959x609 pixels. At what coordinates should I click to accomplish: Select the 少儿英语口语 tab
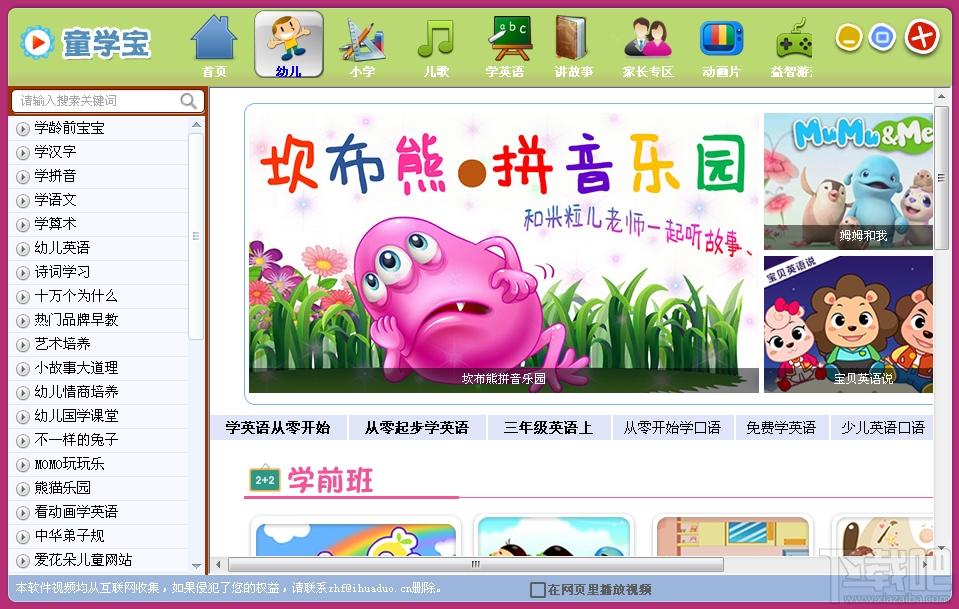pyautogui.click(x=882, y=427)
